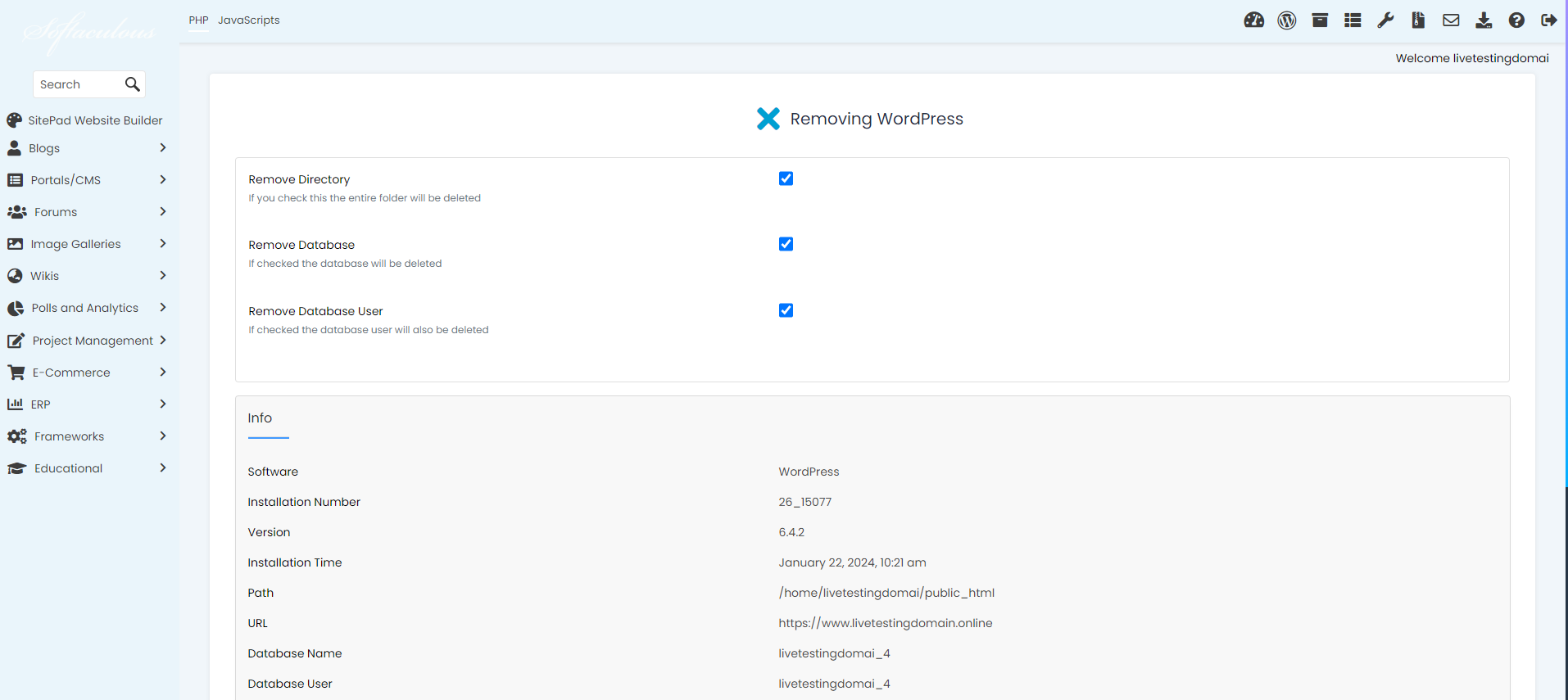Open the wrench settings icon
This screenshot has height=700, width=1568.
[x=1385, y=20]
